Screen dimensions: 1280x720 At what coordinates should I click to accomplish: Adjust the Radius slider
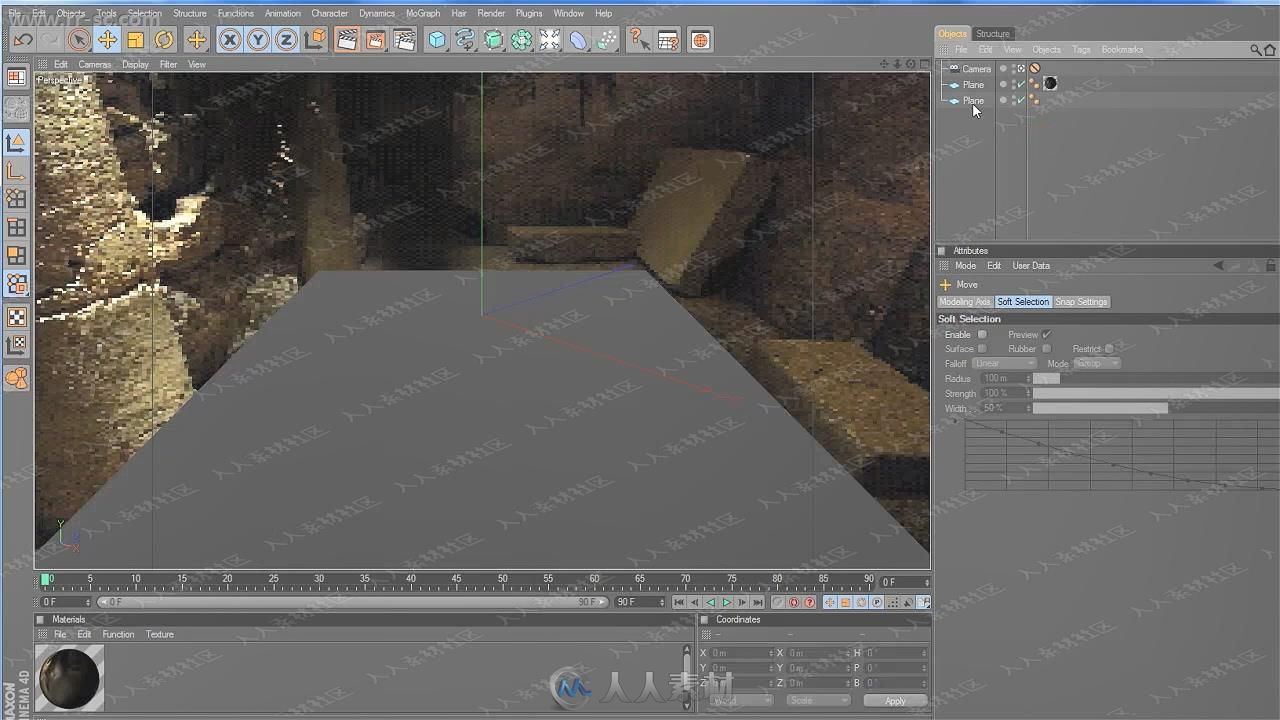click(x=1156, y=379)
